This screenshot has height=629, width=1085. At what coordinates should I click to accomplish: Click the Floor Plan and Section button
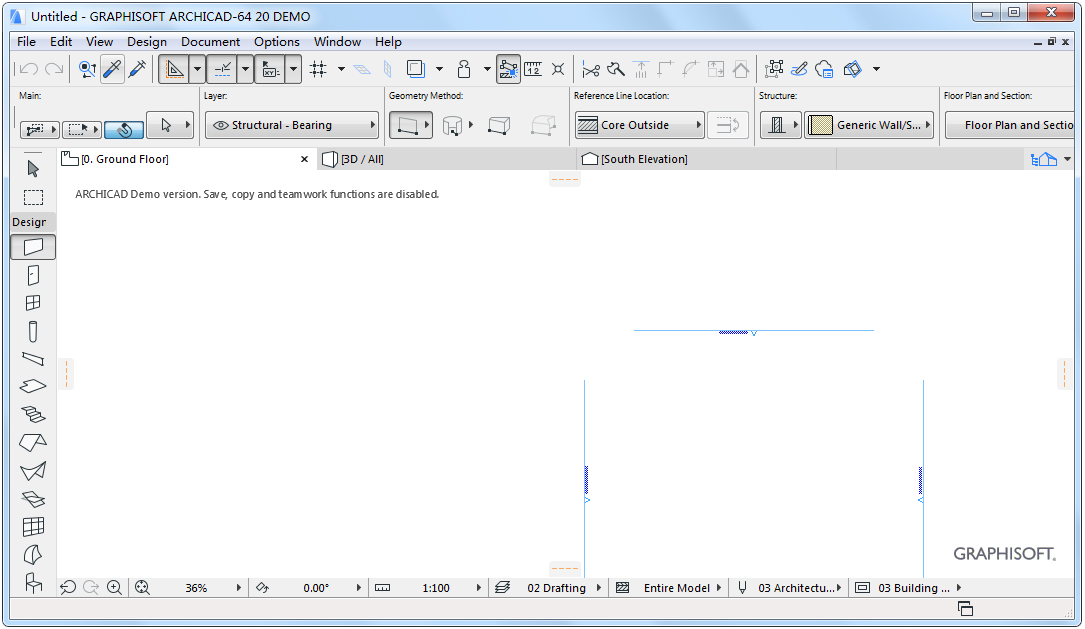click(x=1010, y=125)
